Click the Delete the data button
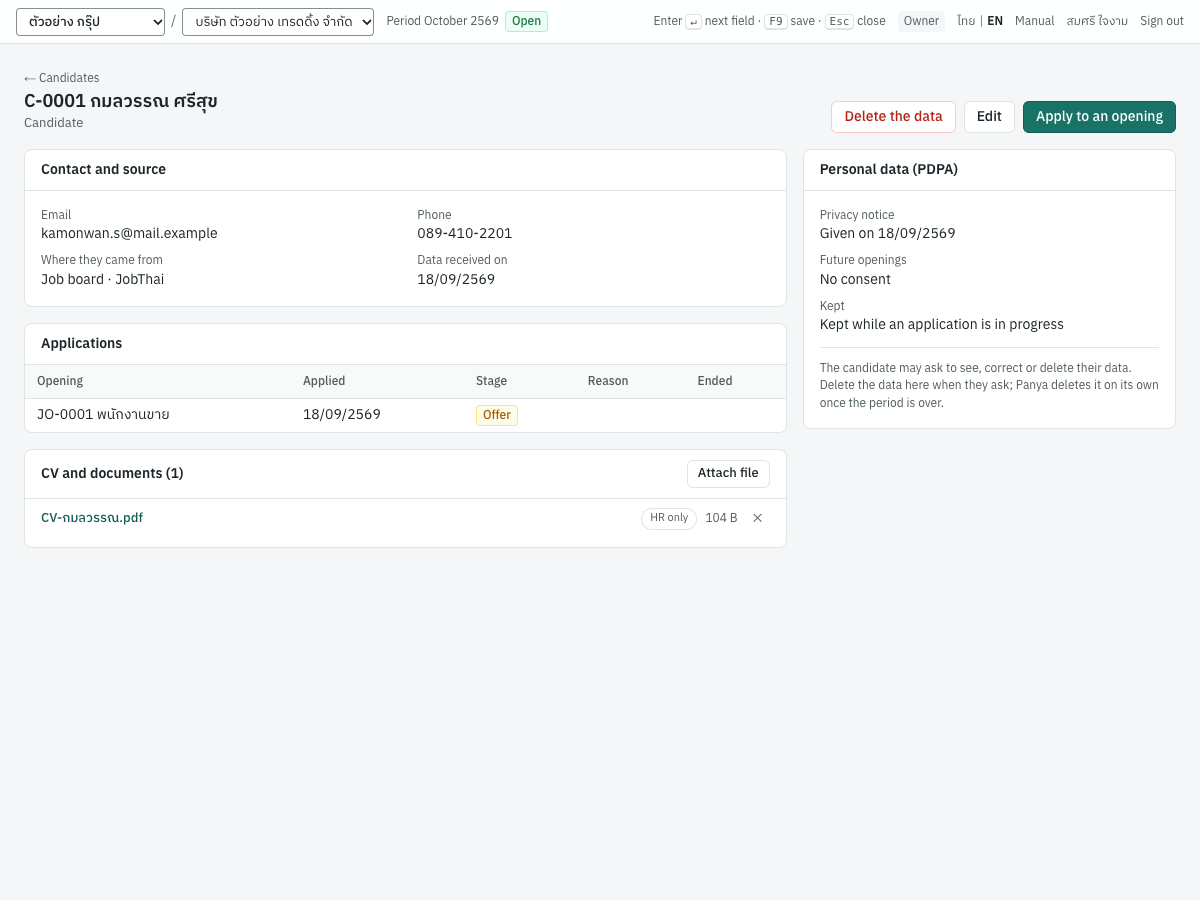Screen dimensions: 1200x900 click(x=893, y=117)
